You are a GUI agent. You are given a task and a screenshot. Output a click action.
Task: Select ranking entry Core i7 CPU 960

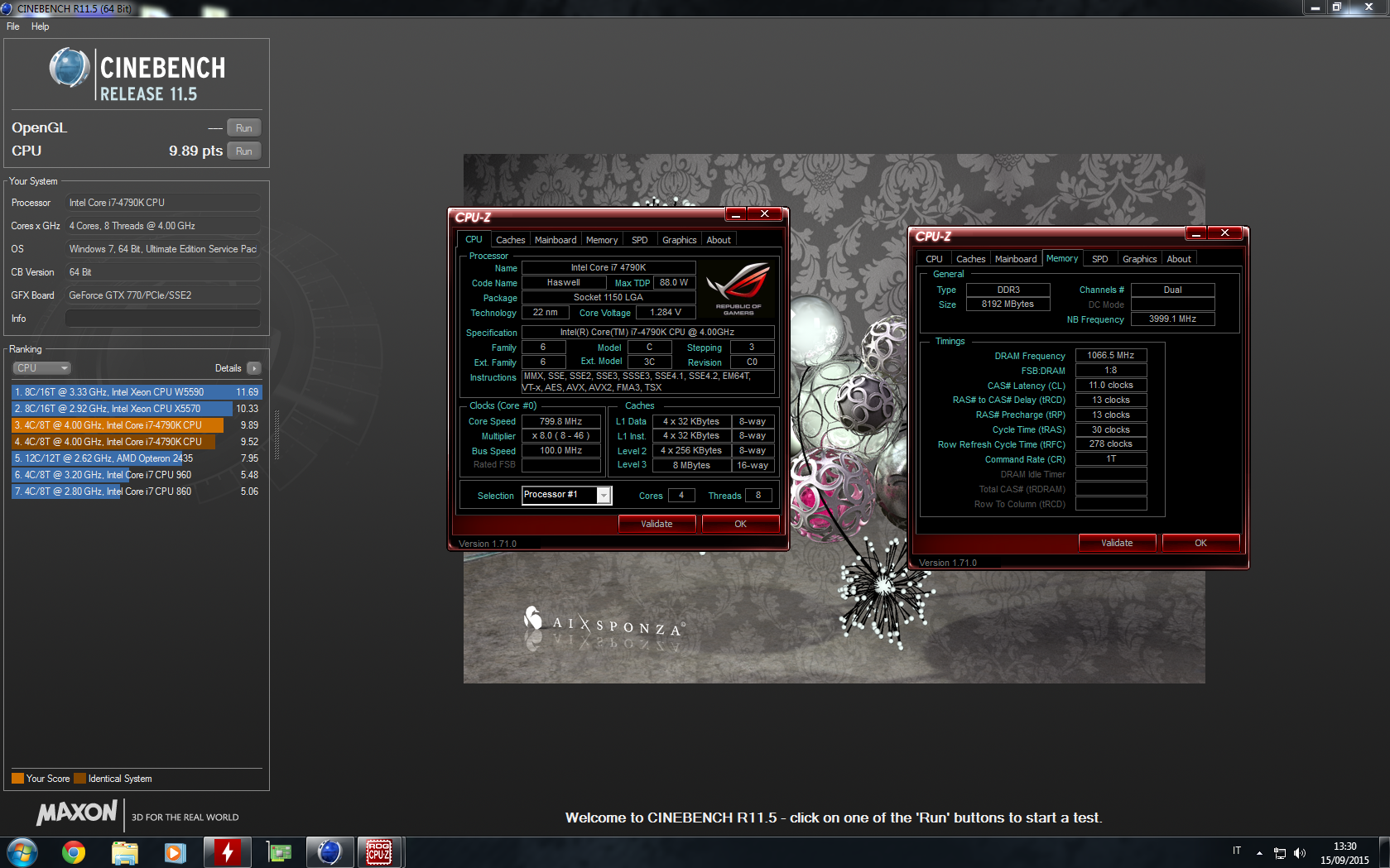(137, 475)
